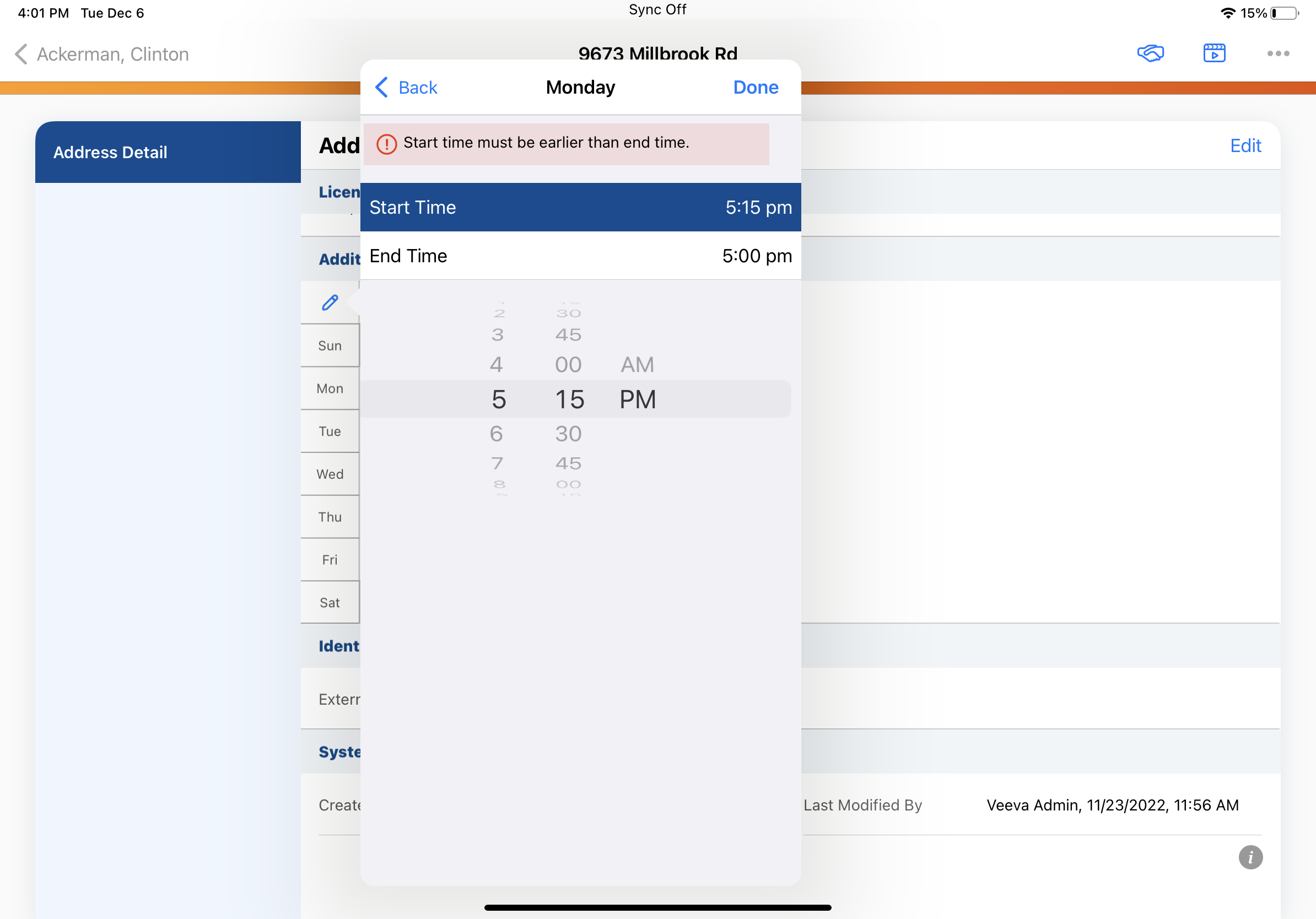The height and width of the screenshot is (919, 1316).
Task: Choose AM in the time picker
Action: (637, 364)
